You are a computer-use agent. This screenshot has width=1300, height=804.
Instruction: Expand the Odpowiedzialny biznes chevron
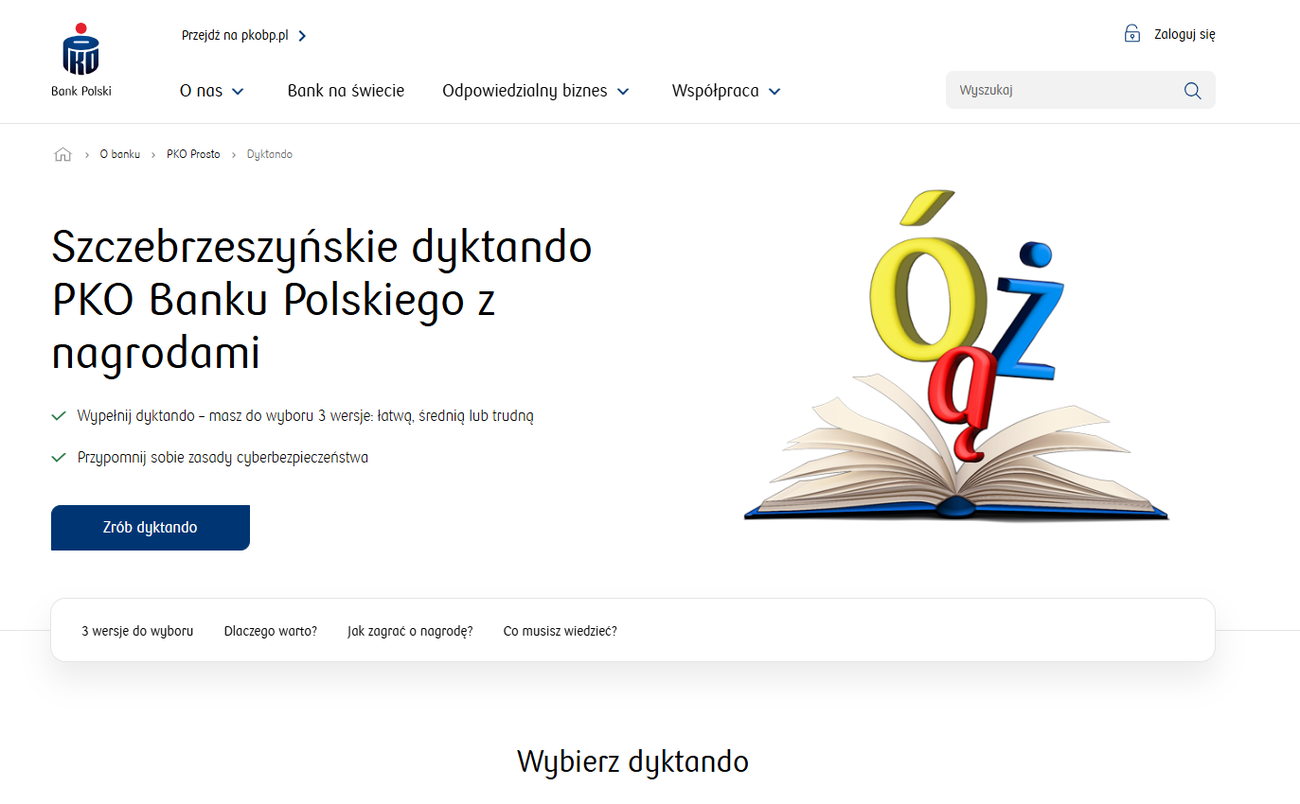623,91
